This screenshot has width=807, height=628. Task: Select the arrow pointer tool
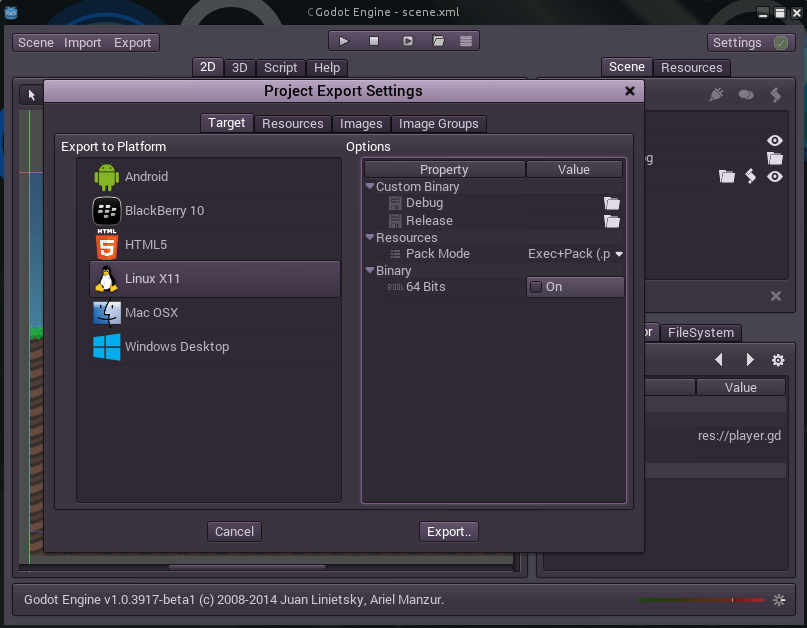click(31, 95)
